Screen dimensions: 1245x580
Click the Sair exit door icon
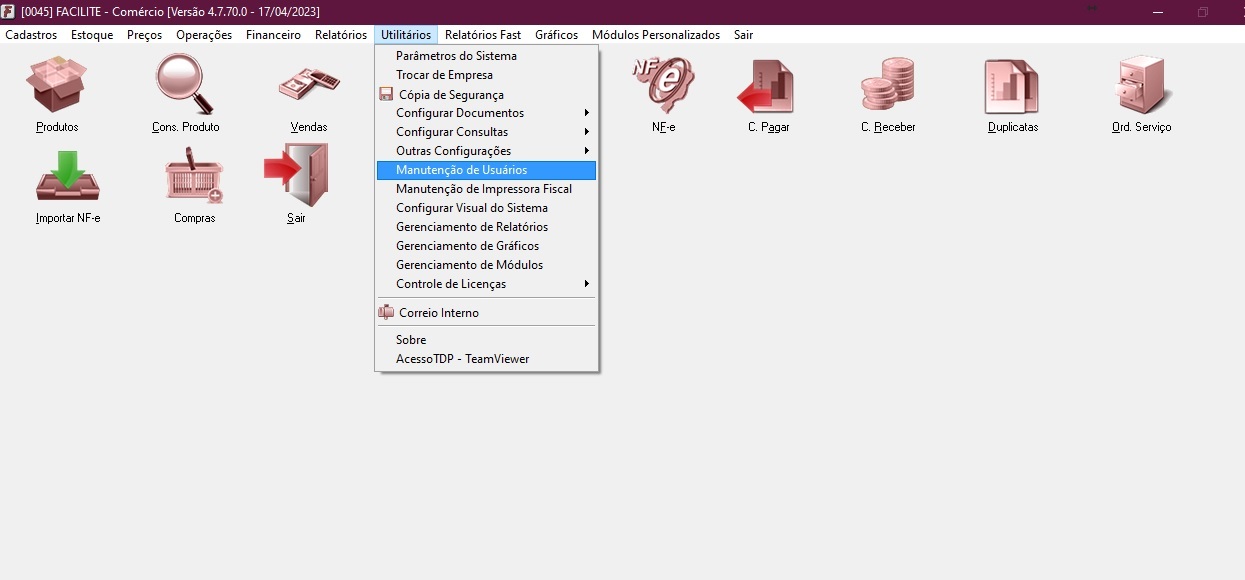296,175
